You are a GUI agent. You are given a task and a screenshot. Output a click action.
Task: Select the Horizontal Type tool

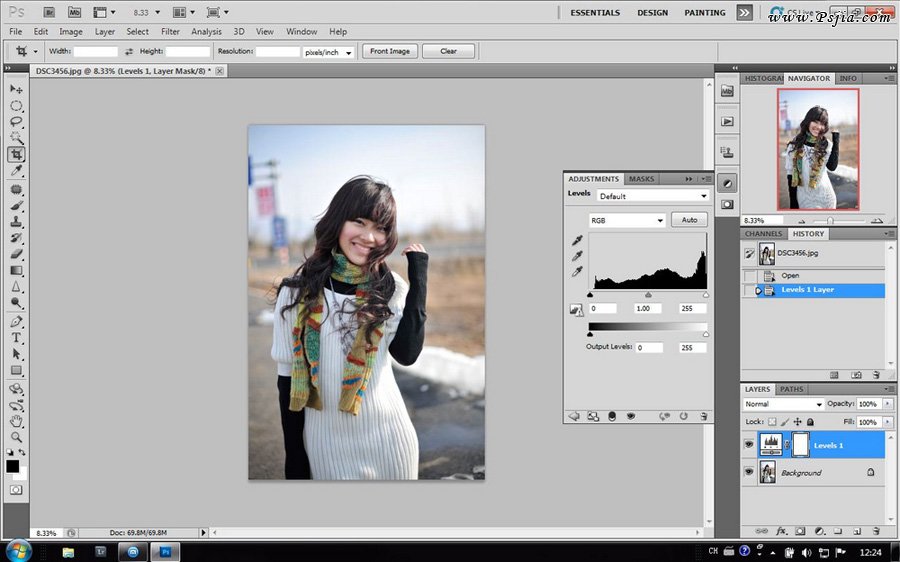(x=16, y=338)
